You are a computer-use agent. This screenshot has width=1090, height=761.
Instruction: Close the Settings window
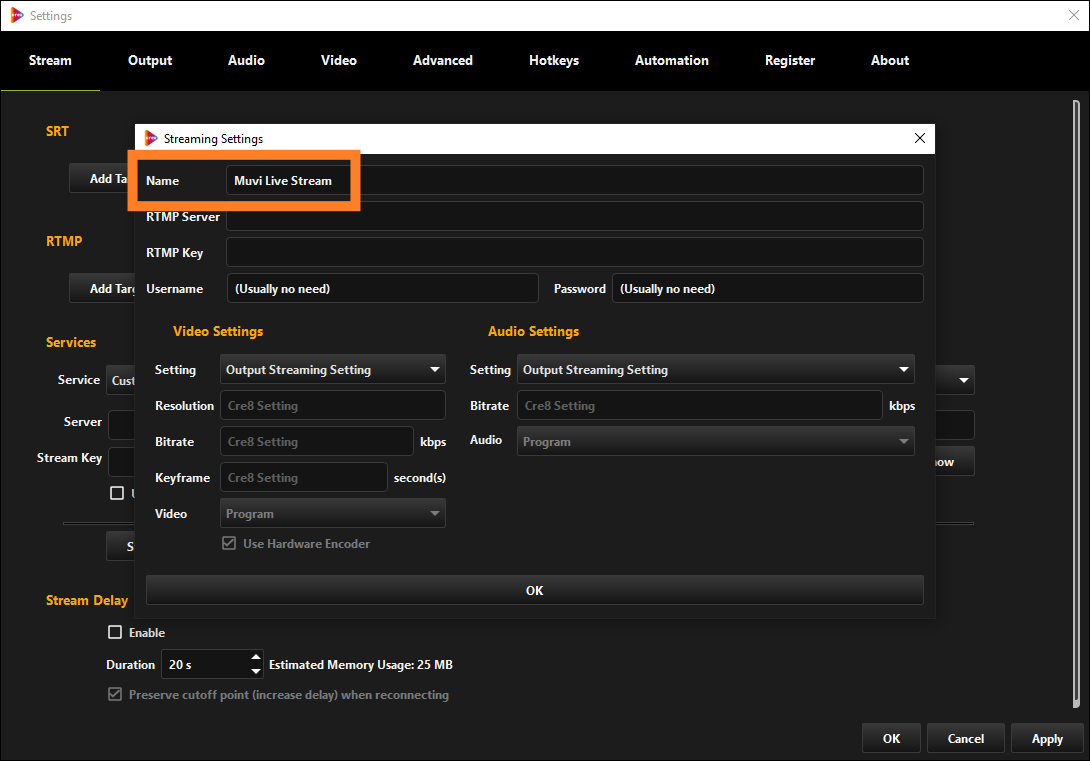(1073, 15)
